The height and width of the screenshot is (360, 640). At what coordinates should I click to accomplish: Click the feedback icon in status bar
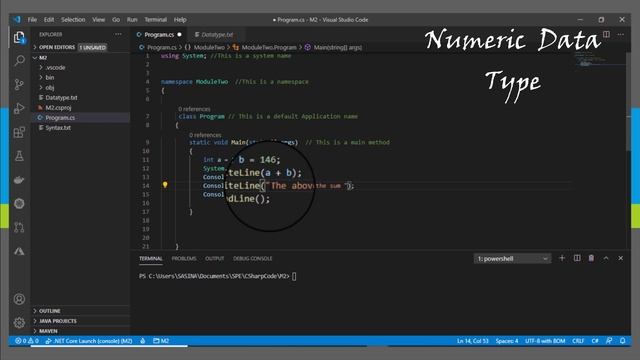(609, 341)
